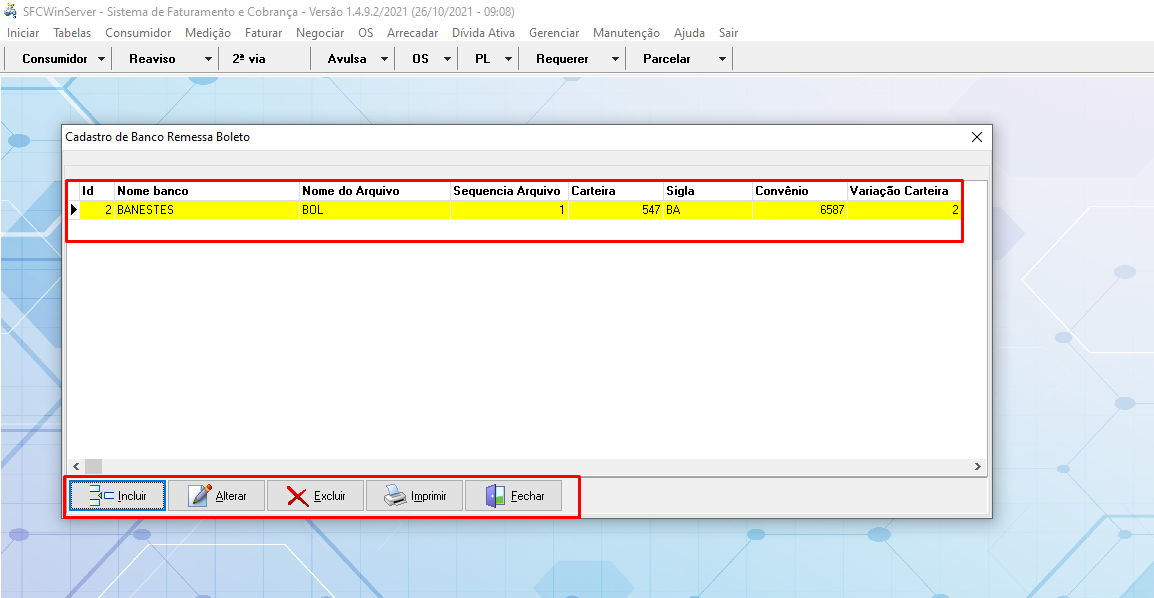Close the Cadastro de Banco Remessa Boleto dialog
Screen dimensions: 1154x598
coord(977,137)
